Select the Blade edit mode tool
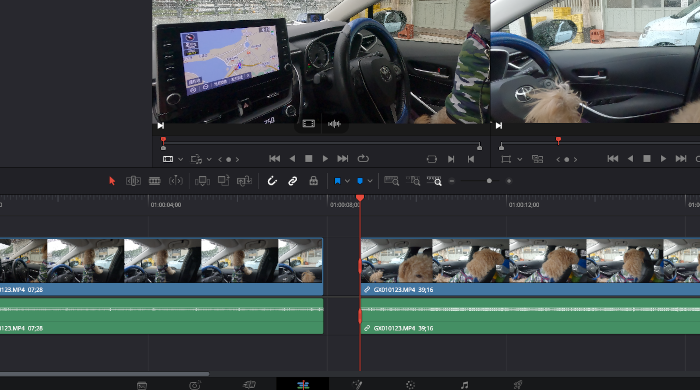Screen dimensions: 700x390 coord(176,181)
